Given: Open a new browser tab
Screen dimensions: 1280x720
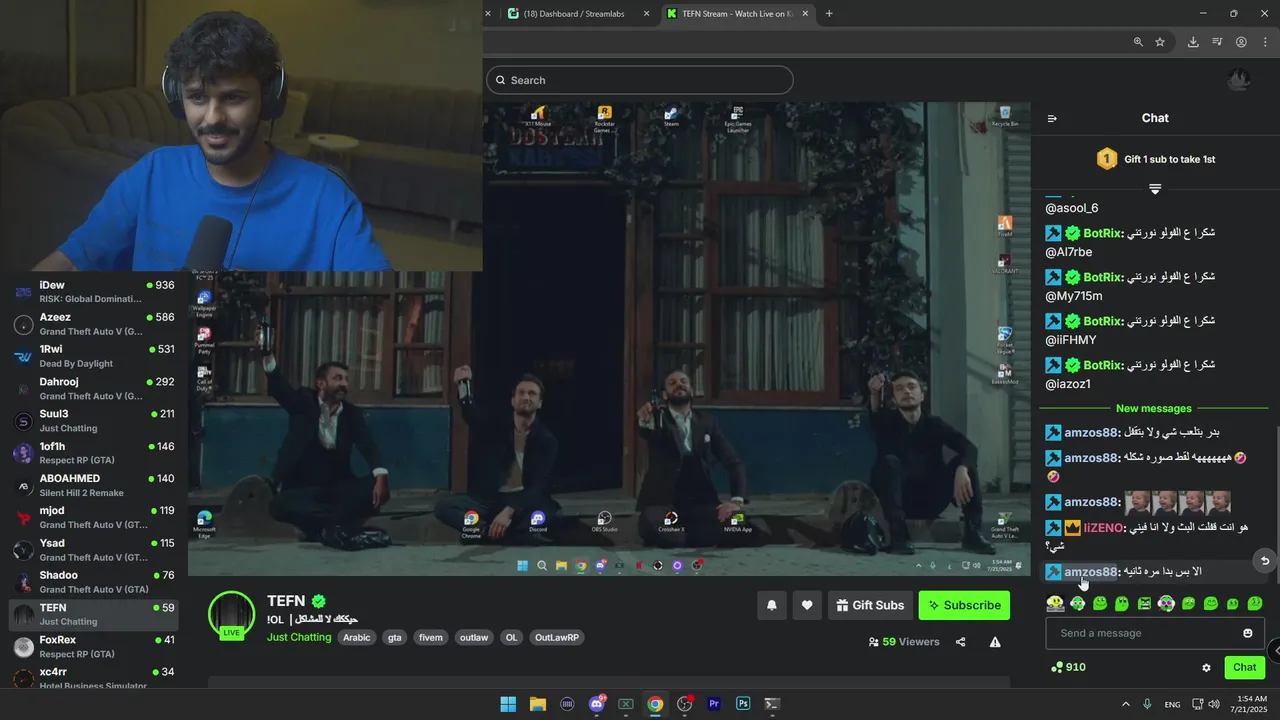Looking at the screenshot, I should click(x=829, y=14).
